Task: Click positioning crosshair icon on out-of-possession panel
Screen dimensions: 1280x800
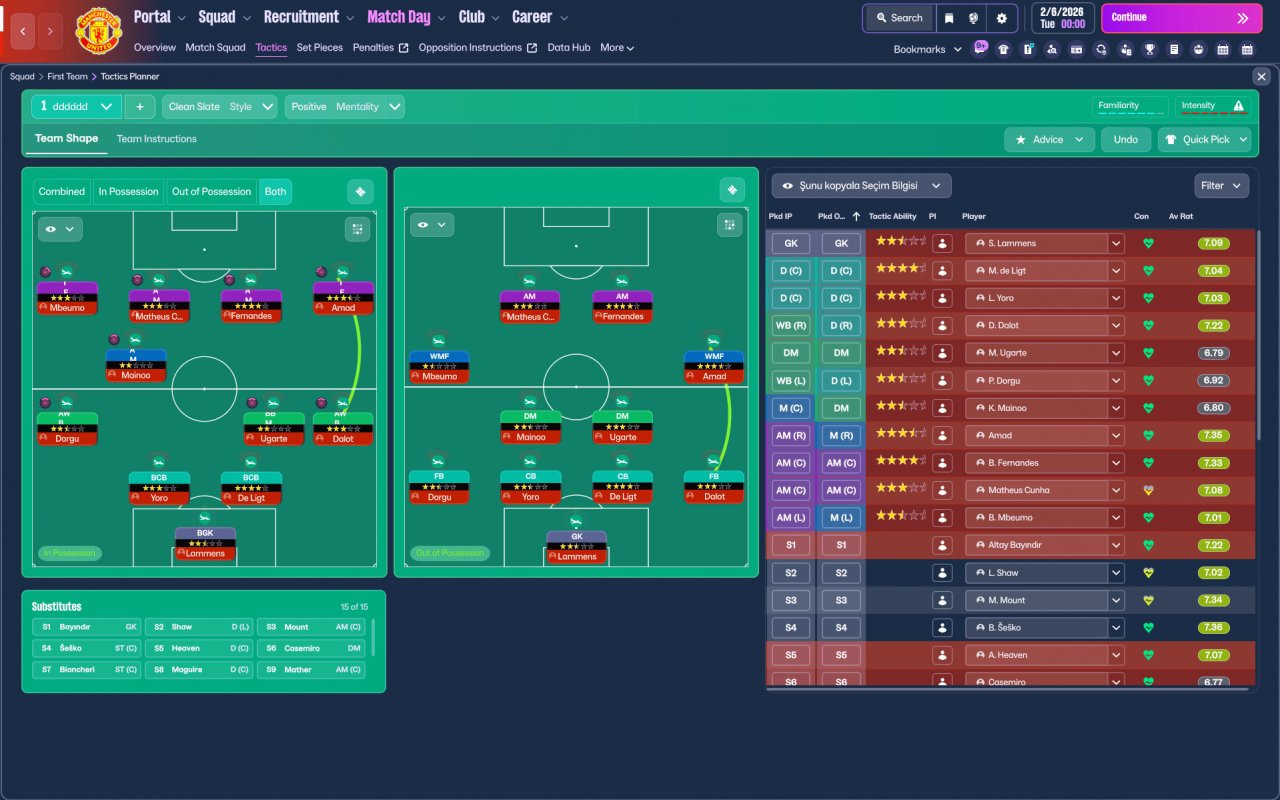Action: click(x=732, y=190)
